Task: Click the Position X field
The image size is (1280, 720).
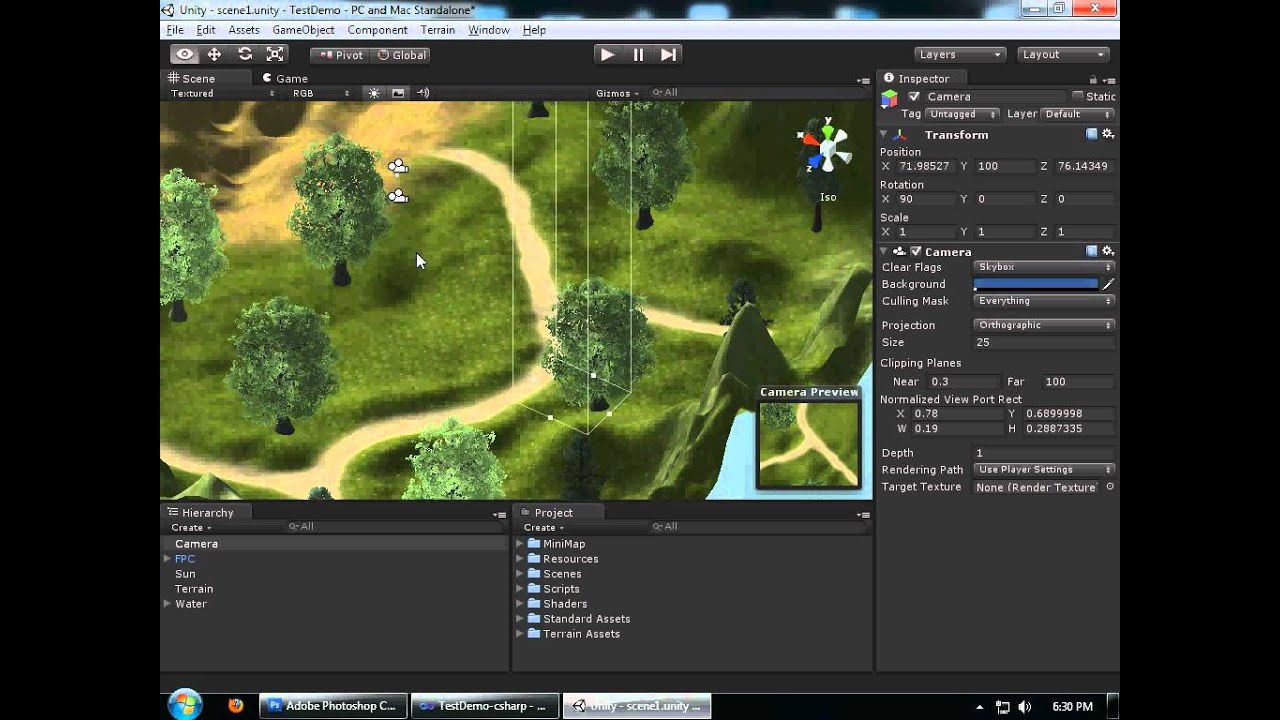Action: (x=926, y=166)
